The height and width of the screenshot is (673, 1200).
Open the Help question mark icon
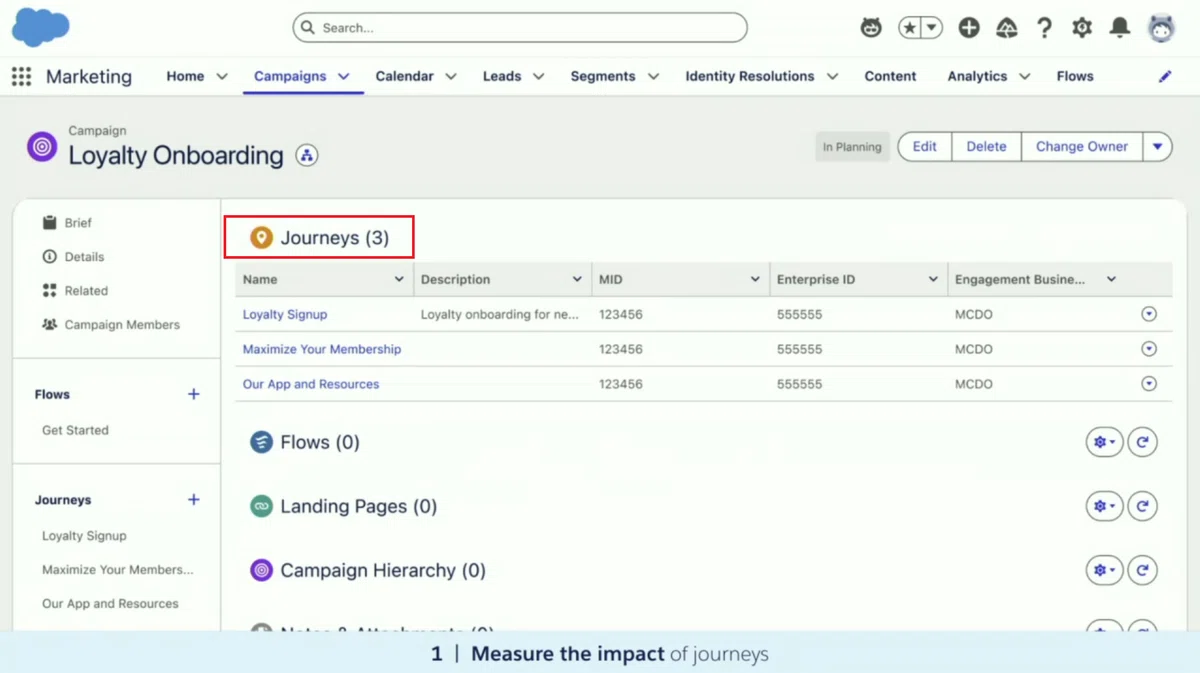(x=1044, y=28)
